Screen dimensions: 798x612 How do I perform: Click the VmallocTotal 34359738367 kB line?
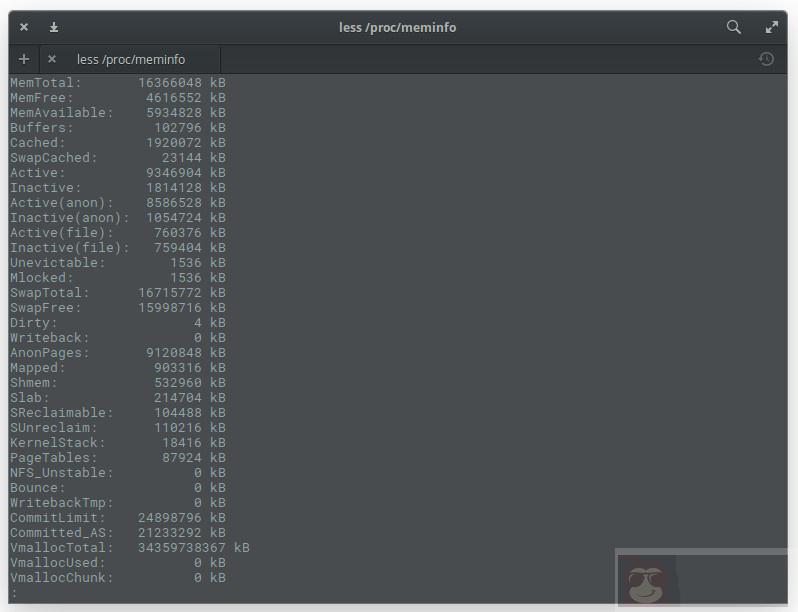[130, 548]
